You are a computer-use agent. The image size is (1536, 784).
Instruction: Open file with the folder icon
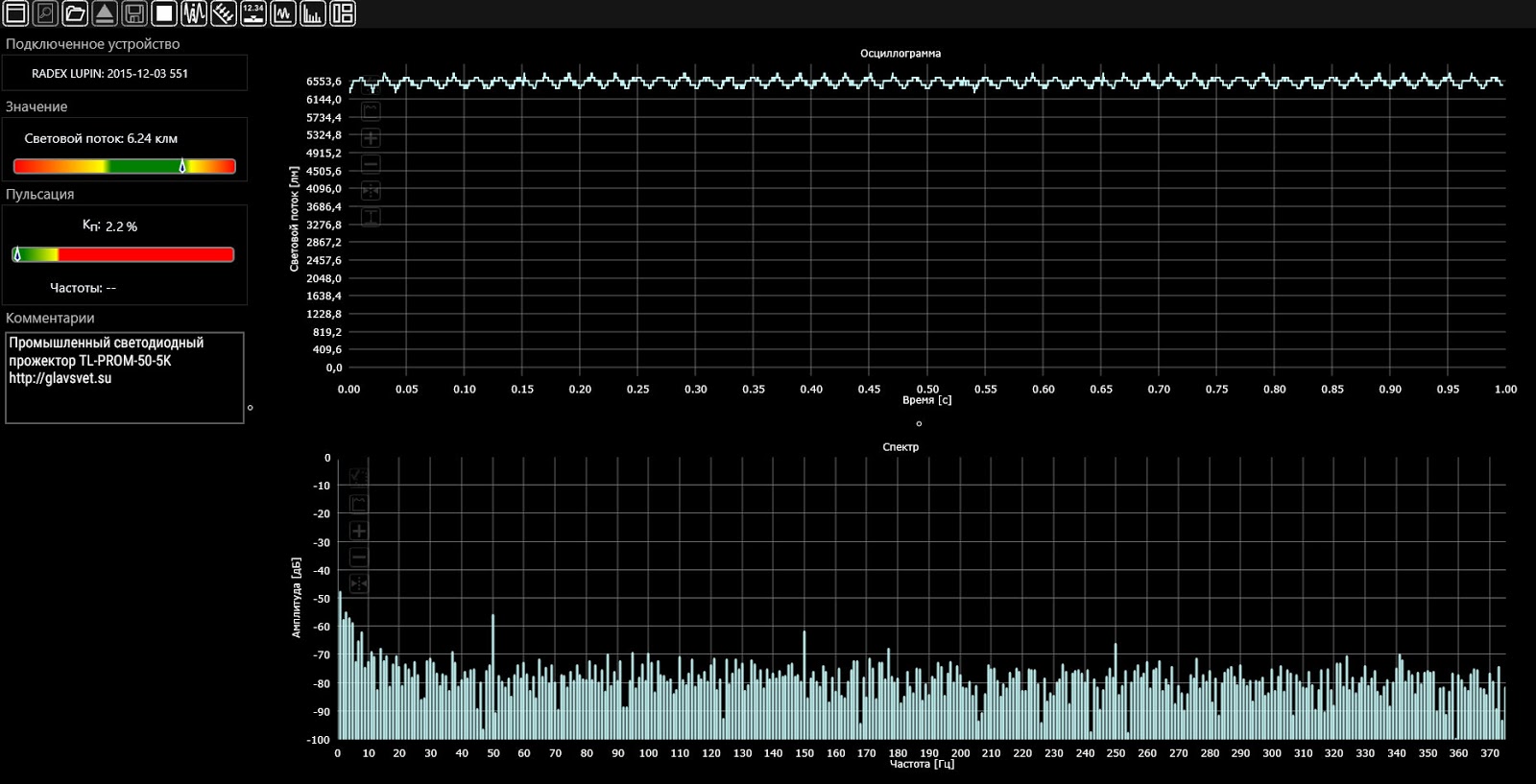click(75, 13)
